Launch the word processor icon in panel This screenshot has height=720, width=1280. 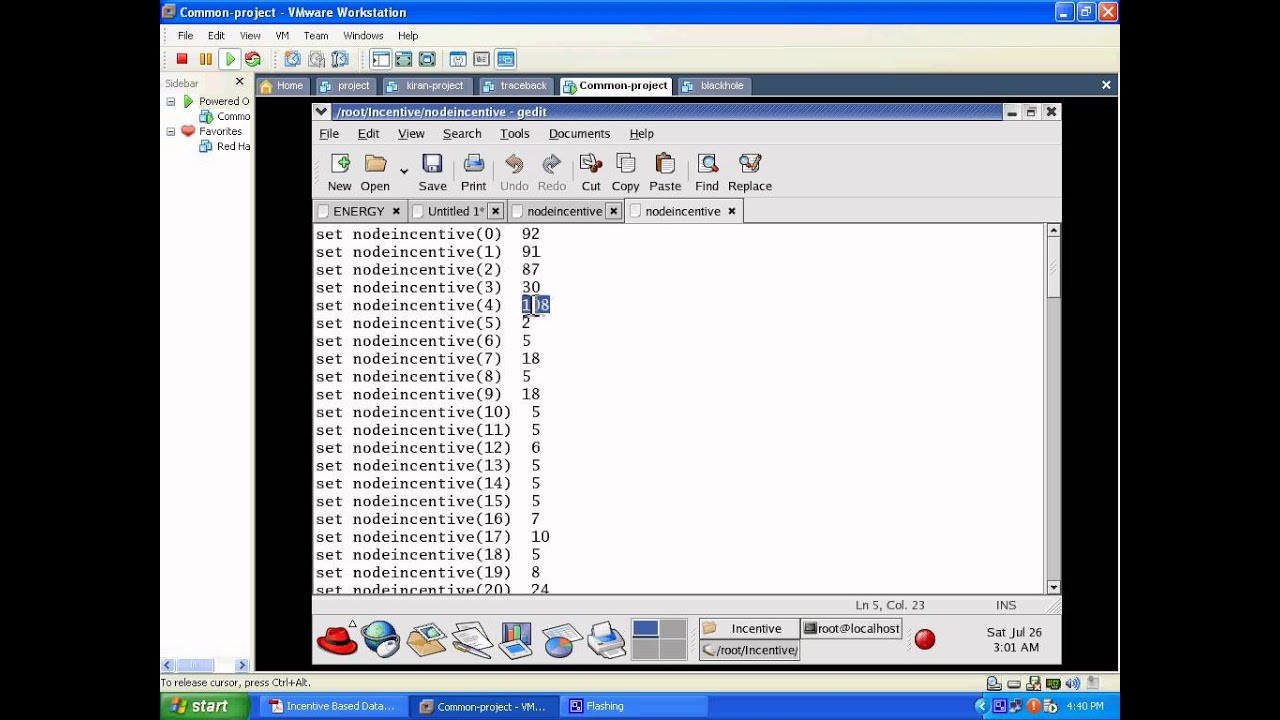coord(471,638)
